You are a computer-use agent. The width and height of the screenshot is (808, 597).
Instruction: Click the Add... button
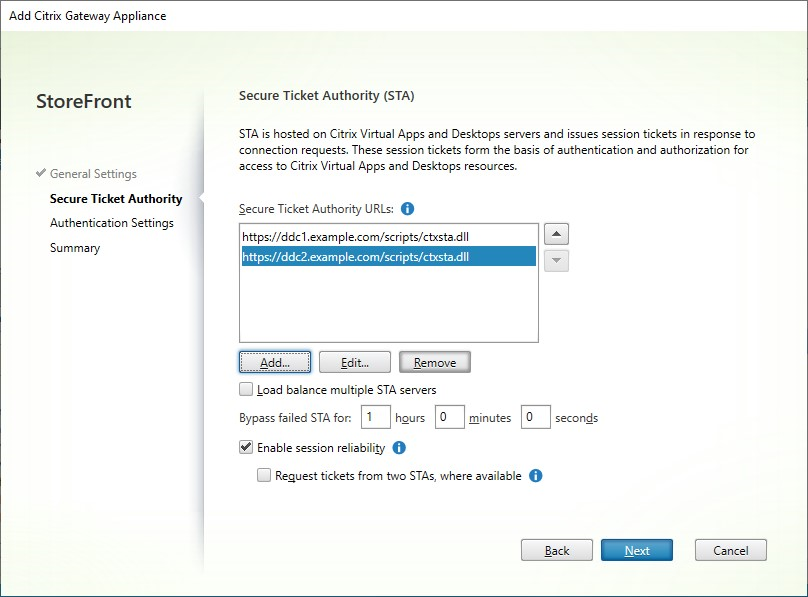(x=275, y=362)
